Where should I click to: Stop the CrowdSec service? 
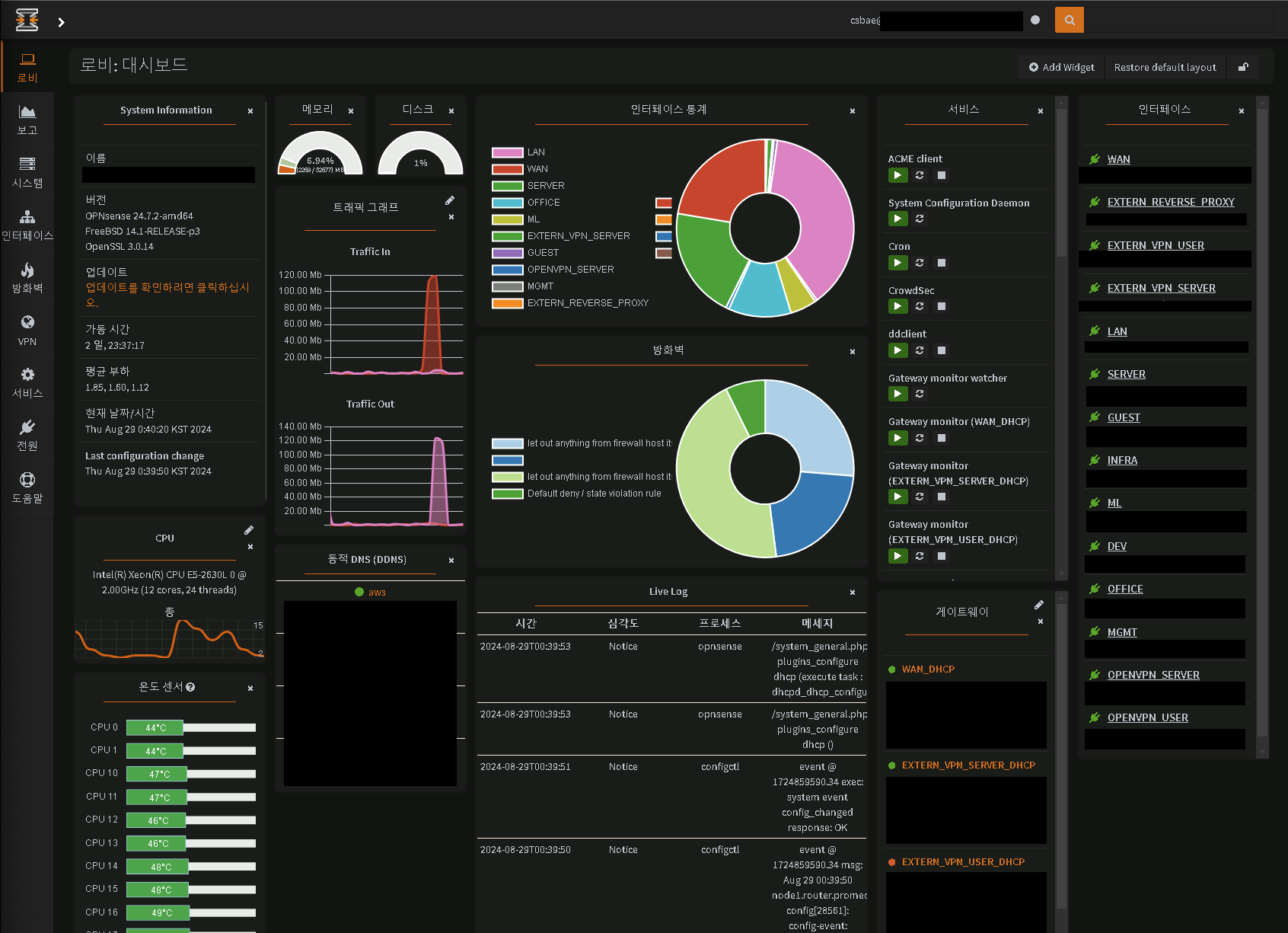942,306
